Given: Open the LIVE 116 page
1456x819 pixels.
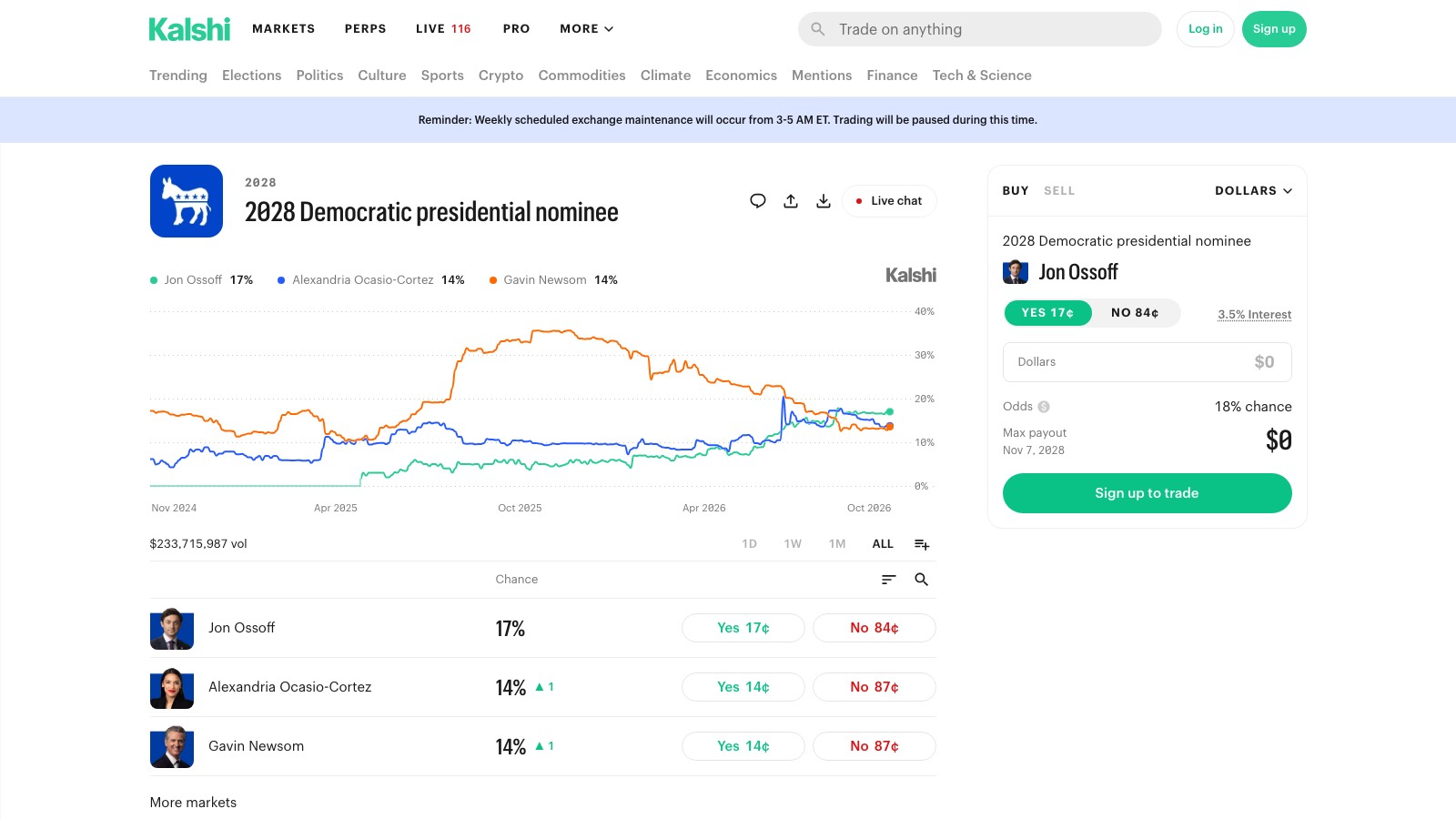Looking at the screenshot, I should (443, 29).
